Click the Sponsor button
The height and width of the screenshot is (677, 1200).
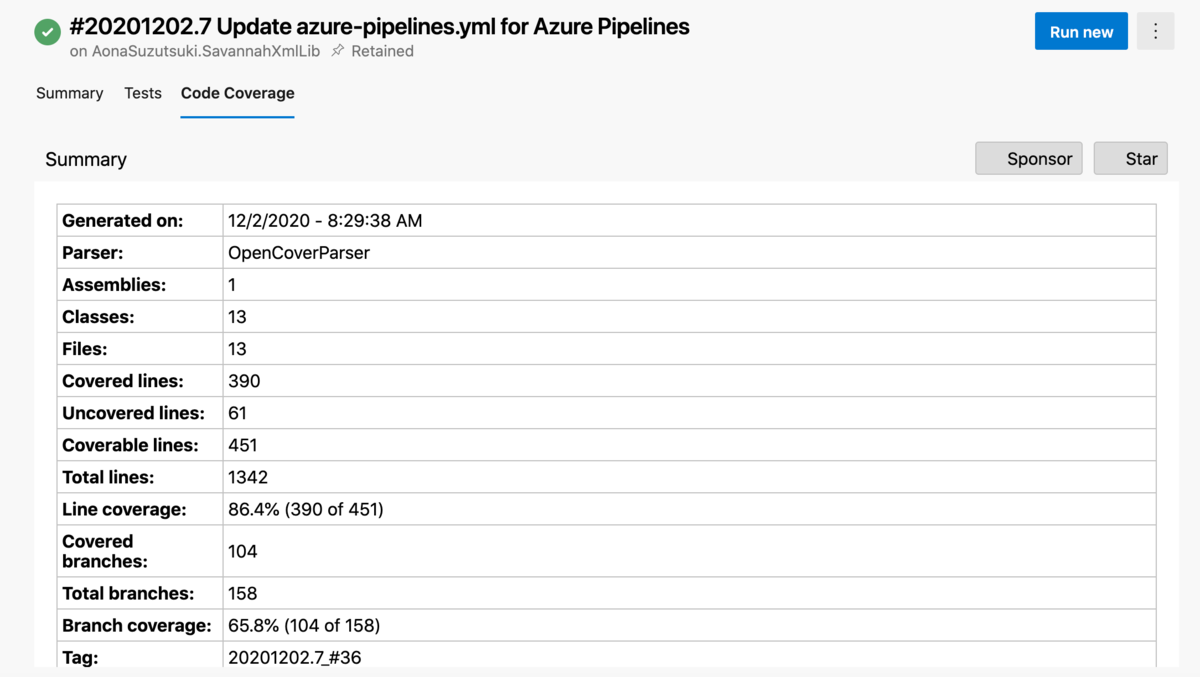click(x=1029, y=158)
